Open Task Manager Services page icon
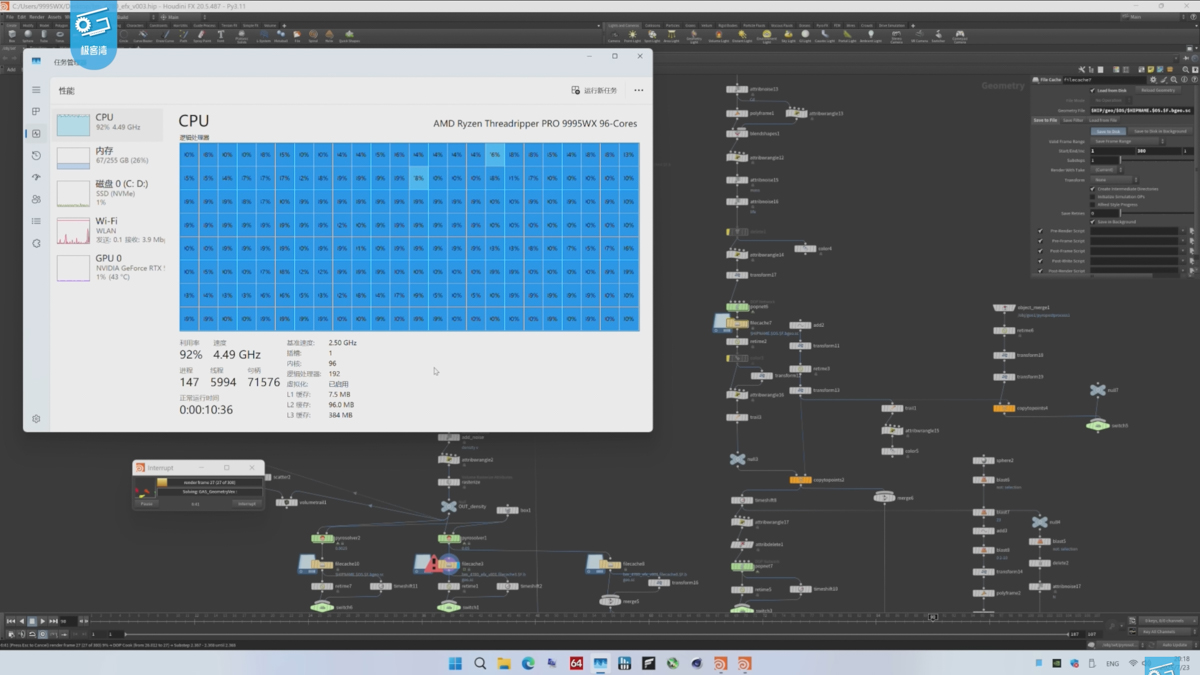Image resolution: width=1200 pixels, height=675 pixels. pyautogui.click(x=36, y=243)
